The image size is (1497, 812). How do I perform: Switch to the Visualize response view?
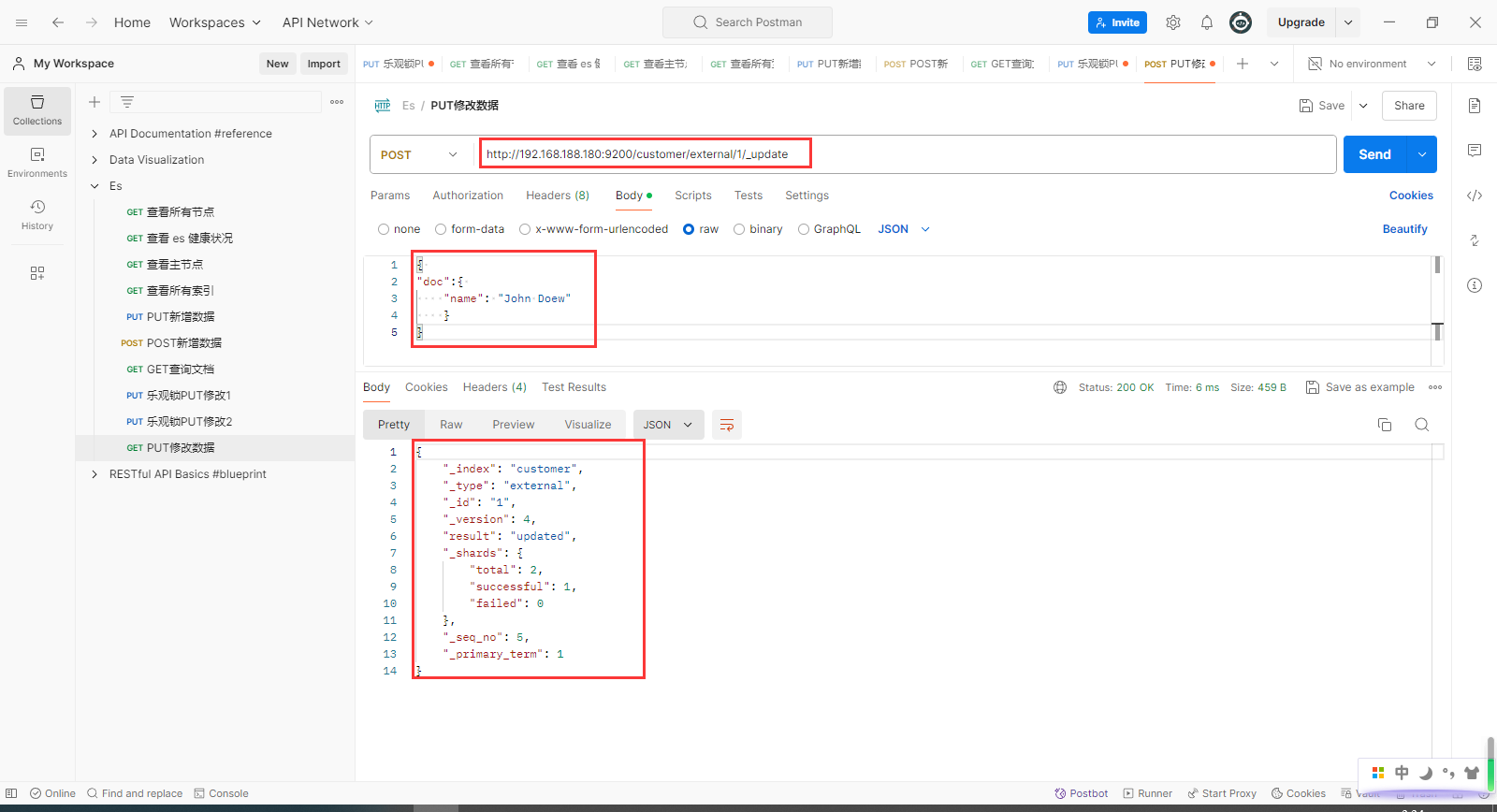click(x=588, y=425)
